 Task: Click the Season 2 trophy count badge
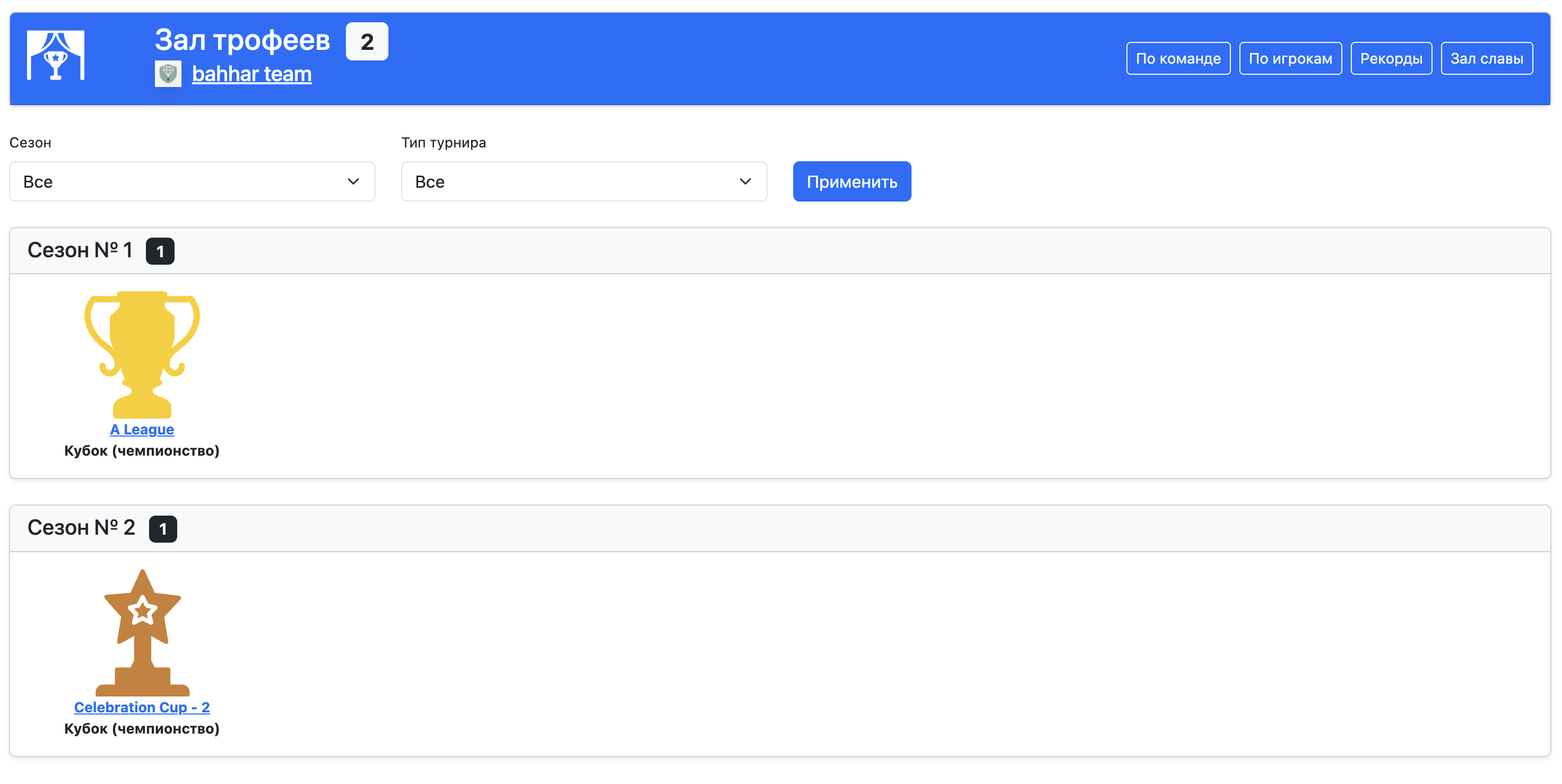tap(162, 529)
